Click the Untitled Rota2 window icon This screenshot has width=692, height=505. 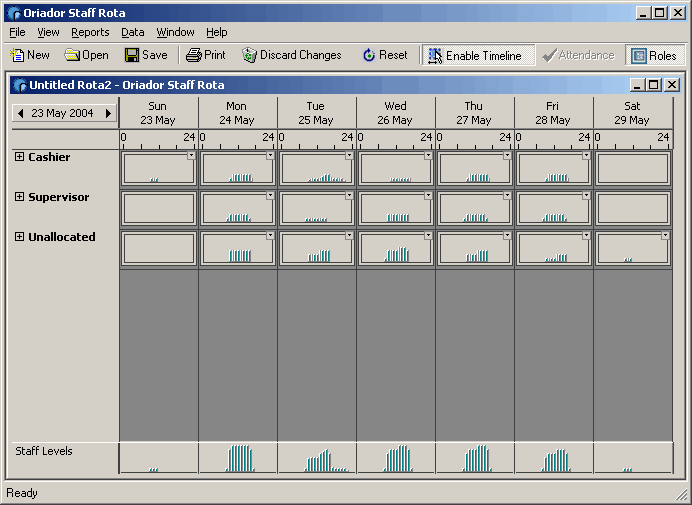click(x=19, y=85)
